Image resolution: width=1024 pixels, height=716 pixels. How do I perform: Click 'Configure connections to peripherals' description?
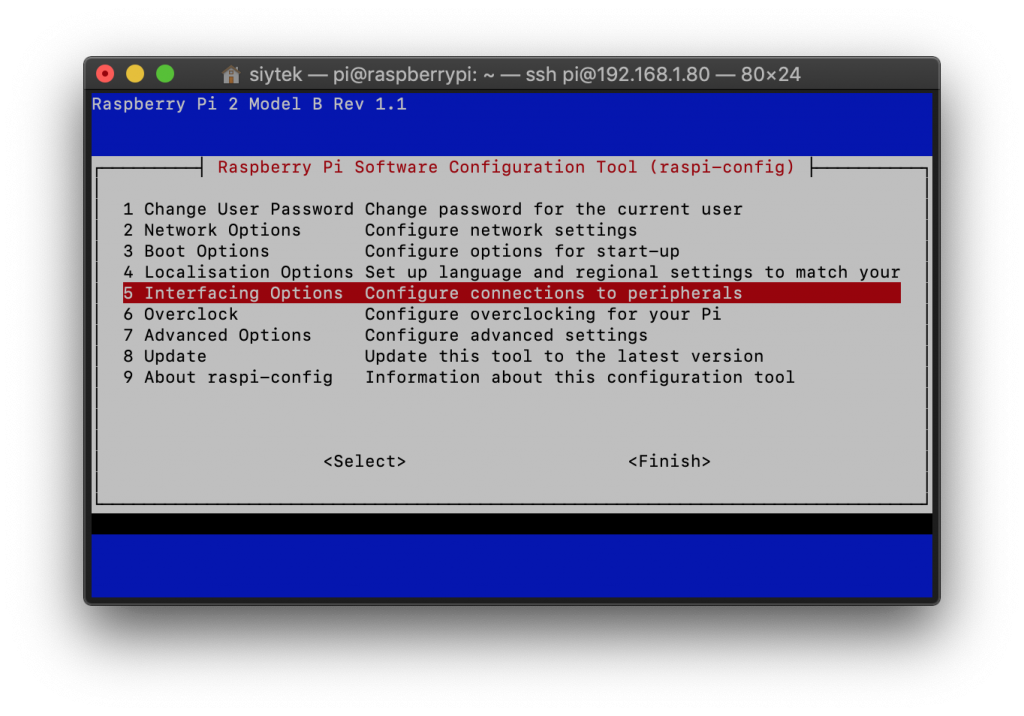pyautogui.click(x=553, y=293)
